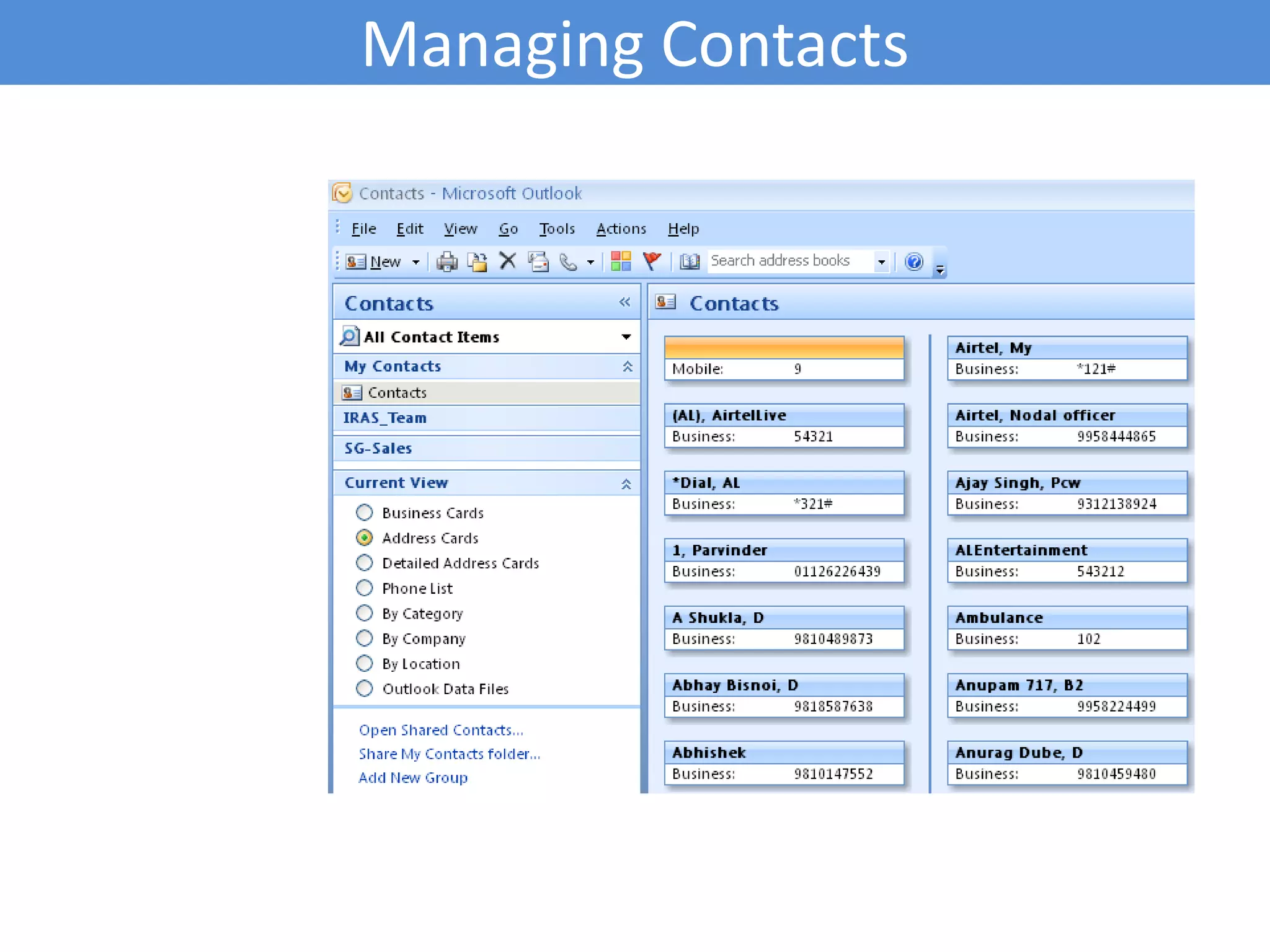Open the IRAS_Team group
1270x952 pixels.
(x=487, y=418)
